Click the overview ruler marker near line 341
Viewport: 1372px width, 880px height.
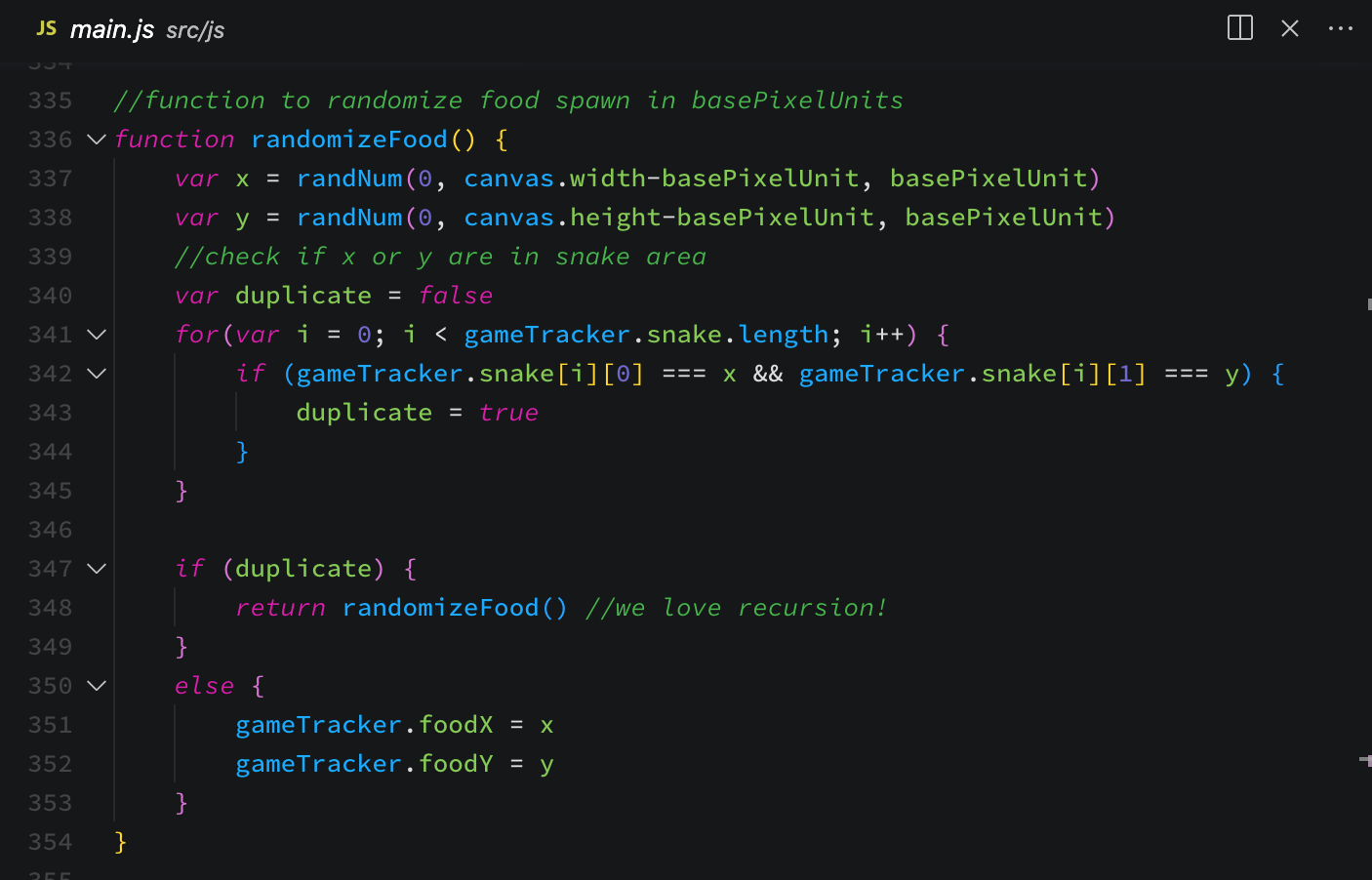[1369, 304]
